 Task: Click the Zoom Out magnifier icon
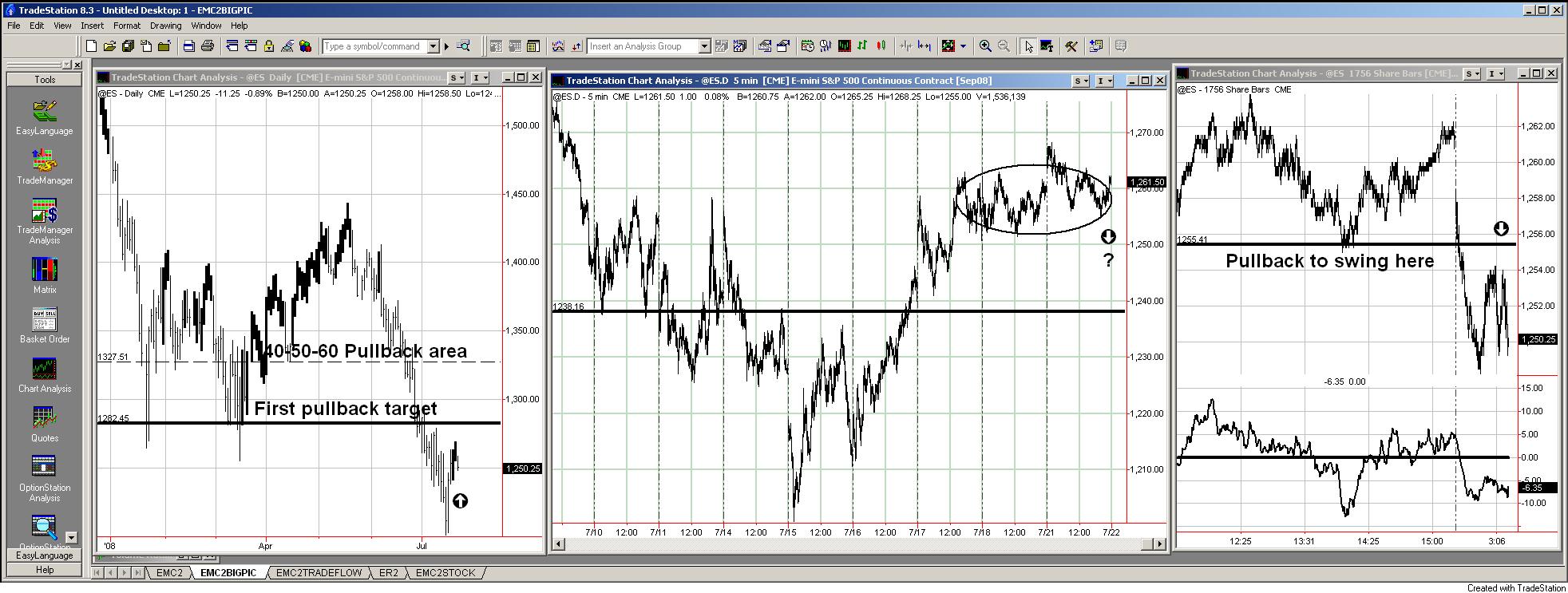tap(1004, 46)
